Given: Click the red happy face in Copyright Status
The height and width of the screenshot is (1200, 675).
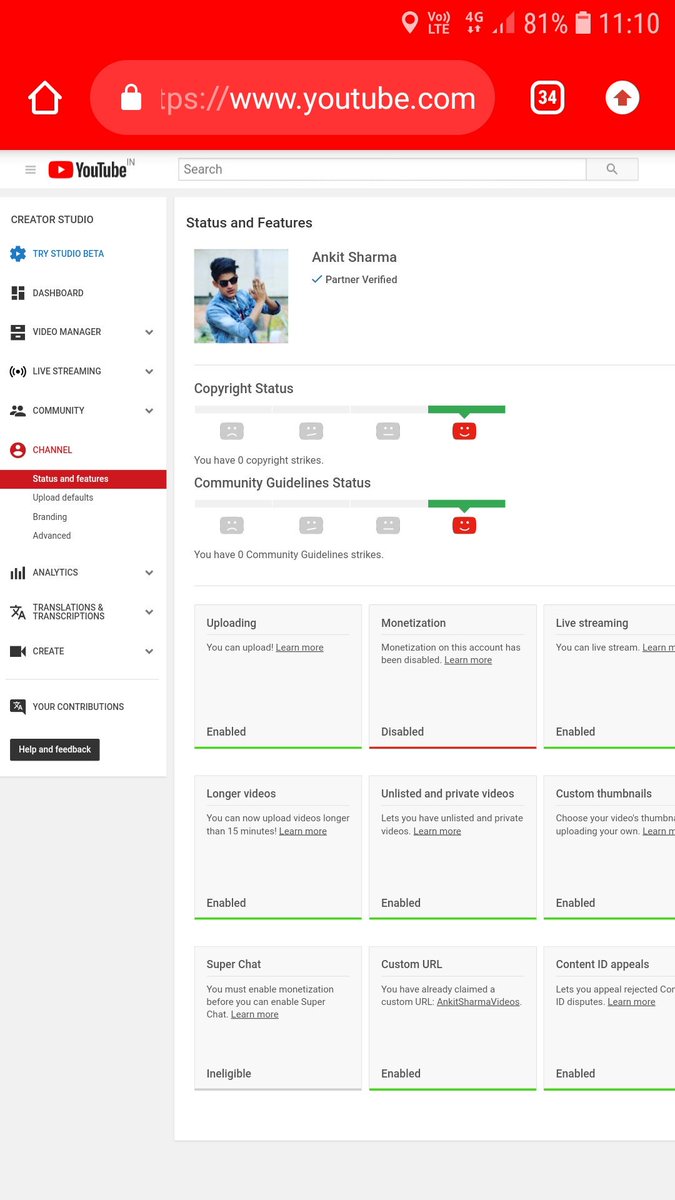Looking at the screenshot, I should coord(464,431).
